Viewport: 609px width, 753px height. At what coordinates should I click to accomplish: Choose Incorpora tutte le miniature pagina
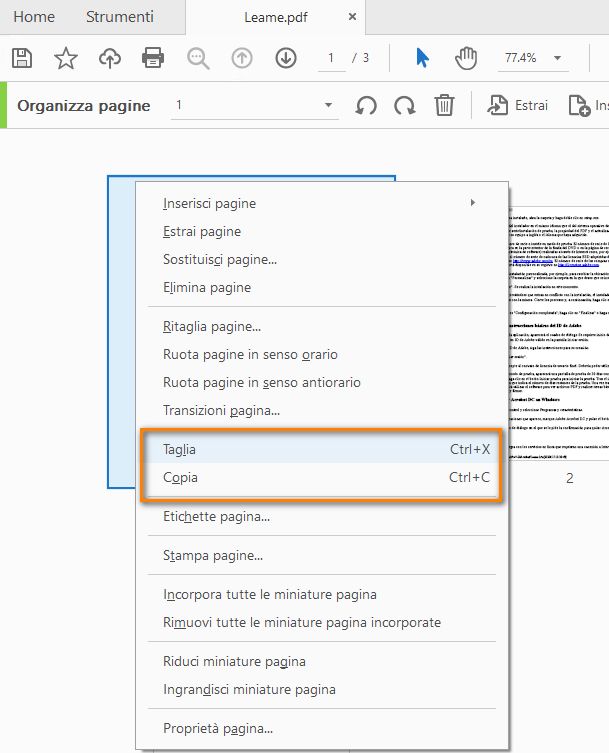[322, 595]
